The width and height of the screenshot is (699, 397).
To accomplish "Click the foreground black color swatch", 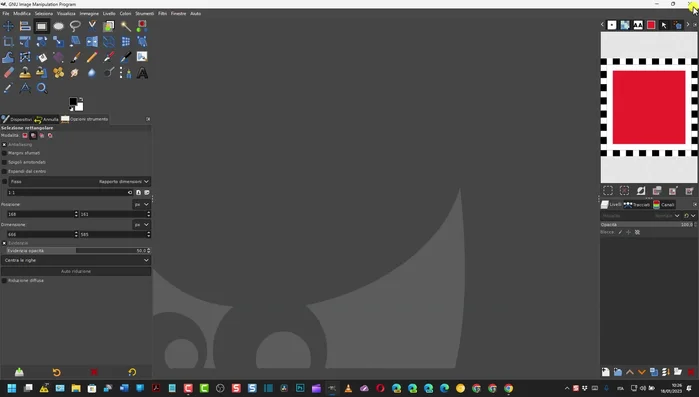I will coord(73,102).
